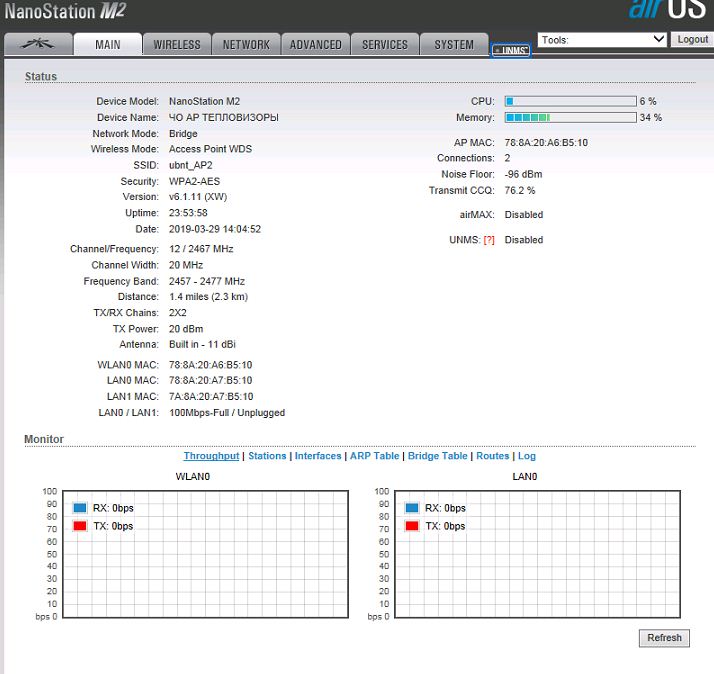Switch to the WIRELESS tab
Viewport: 714px width, 674px height.
tap(177, 44)
